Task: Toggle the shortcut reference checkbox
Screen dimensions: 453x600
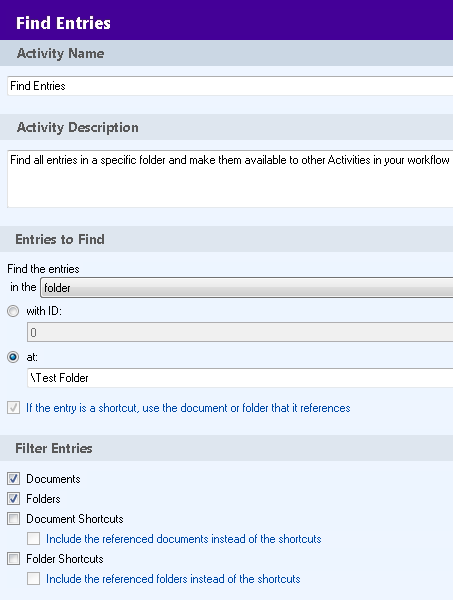Action: pyautogui.click(x=13, y=408)
